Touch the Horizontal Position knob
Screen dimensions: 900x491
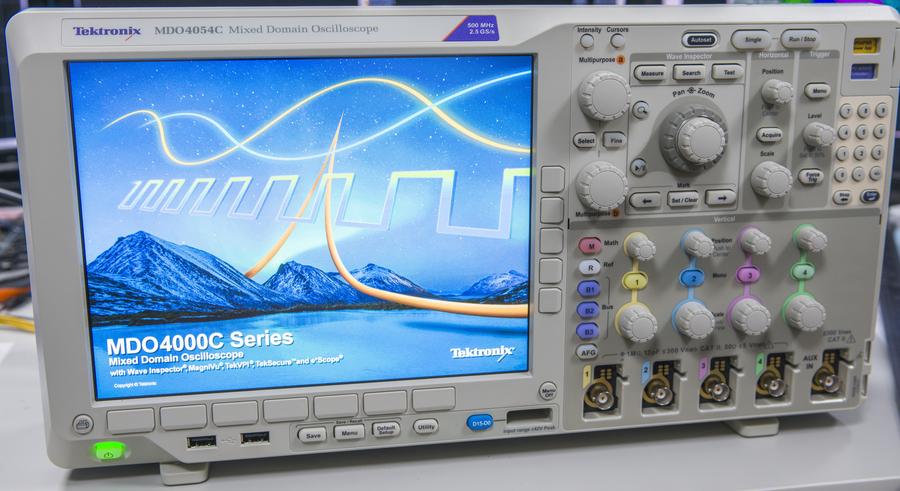(x=777, y=91)
